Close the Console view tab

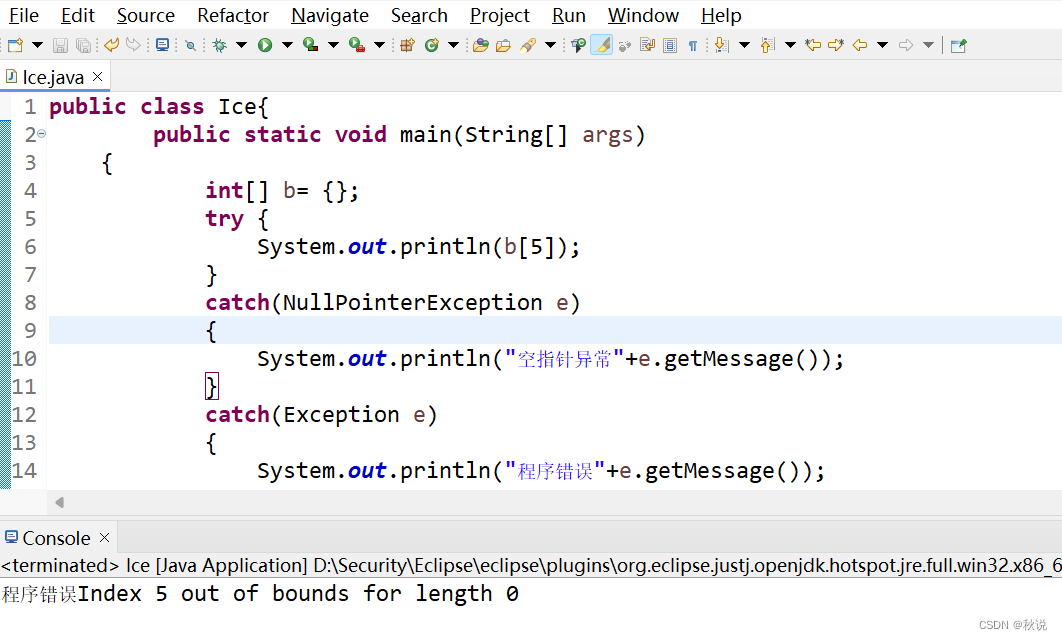(104, 537)
